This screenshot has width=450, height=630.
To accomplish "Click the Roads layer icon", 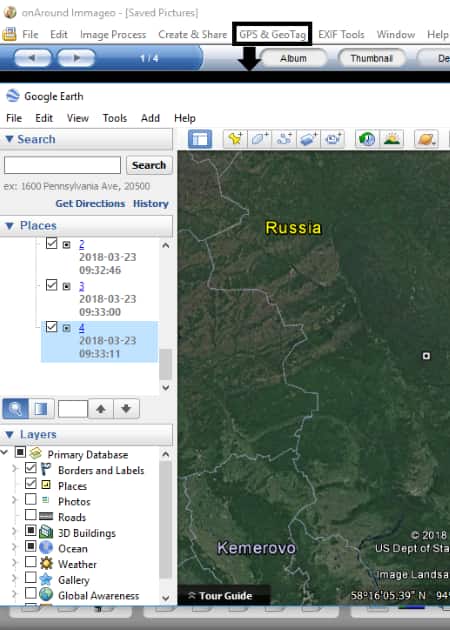I will pyautogui.click(x=46, y=516).
